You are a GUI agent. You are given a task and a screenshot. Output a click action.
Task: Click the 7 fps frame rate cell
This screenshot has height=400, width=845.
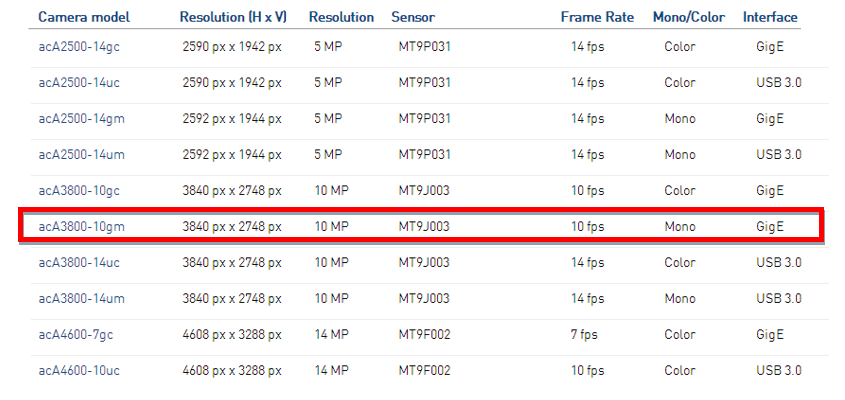click(x=585, y=335)
